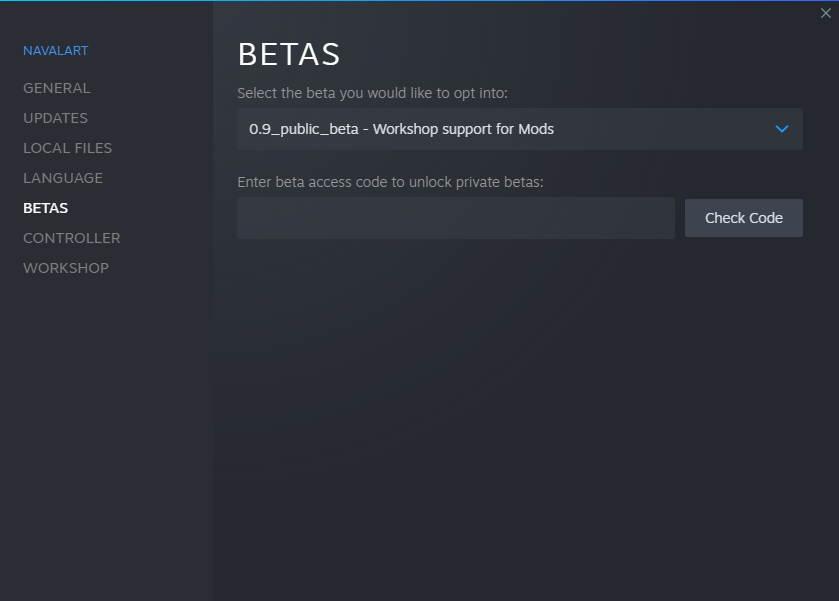Click the 'Select the beta' label text
This screenshot has height=601, width=839.
pos(372,93)
